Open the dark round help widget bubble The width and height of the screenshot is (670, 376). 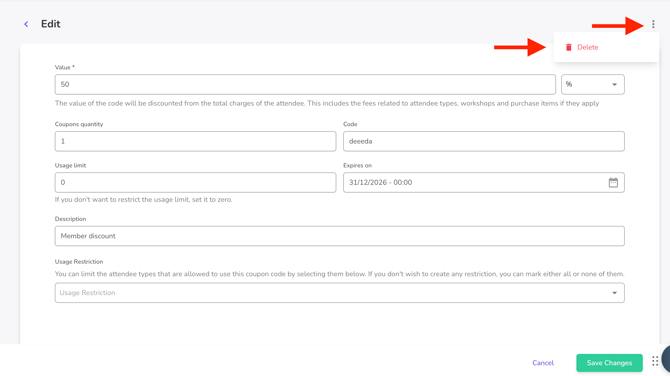[x=666, y=359]
